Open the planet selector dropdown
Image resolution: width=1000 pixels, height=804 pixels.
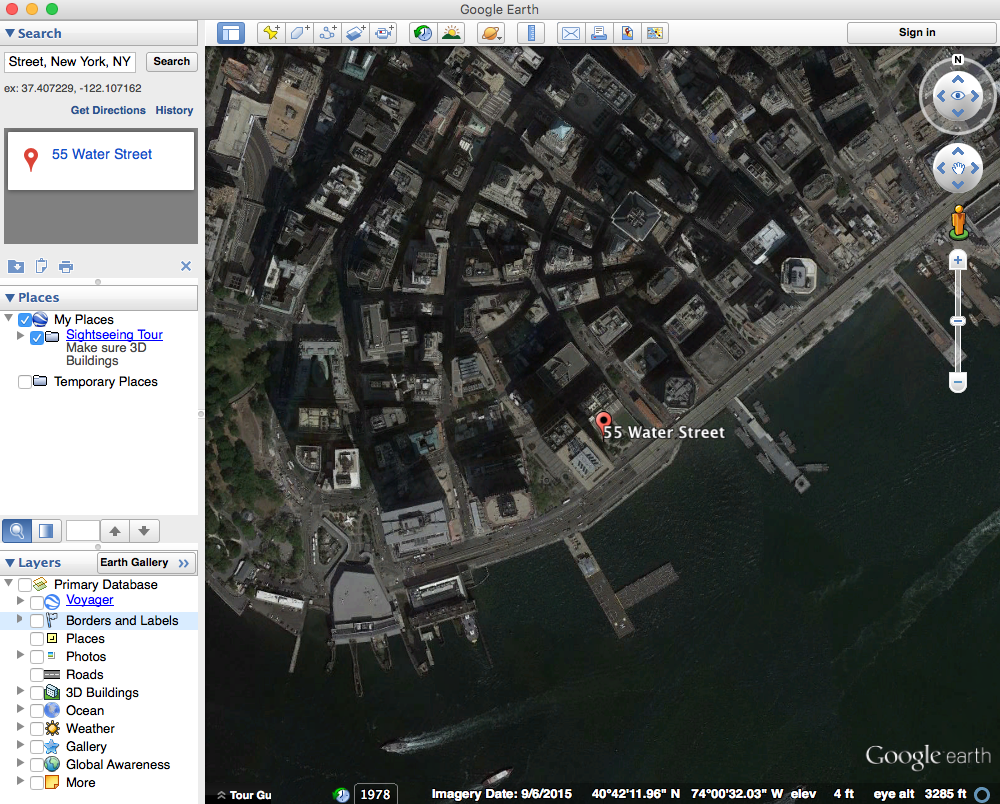491,33
